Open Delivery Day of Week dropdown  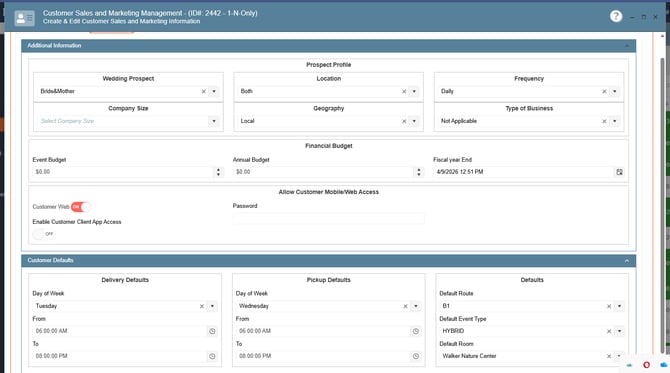(x=212, y=306)
